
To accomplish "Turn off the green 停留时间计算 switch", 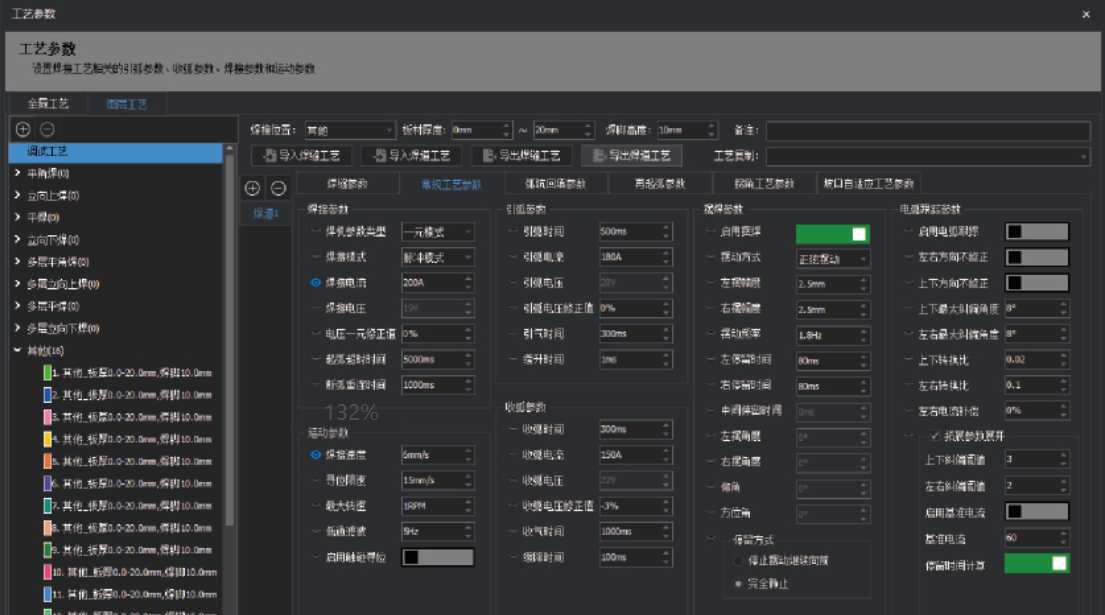I will 1037,563.
